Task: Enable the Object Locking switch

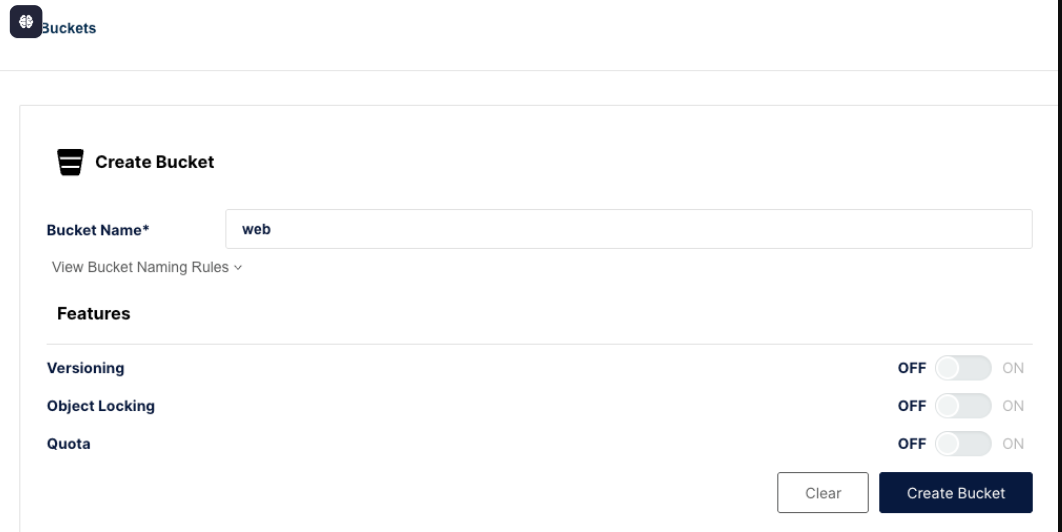Action: click(x=962, y=406)
